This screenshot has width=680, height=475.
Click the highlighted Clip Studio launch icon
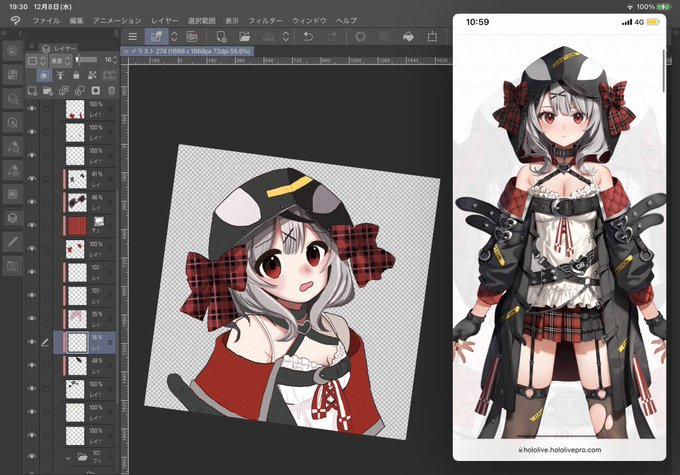pos(156,37)
